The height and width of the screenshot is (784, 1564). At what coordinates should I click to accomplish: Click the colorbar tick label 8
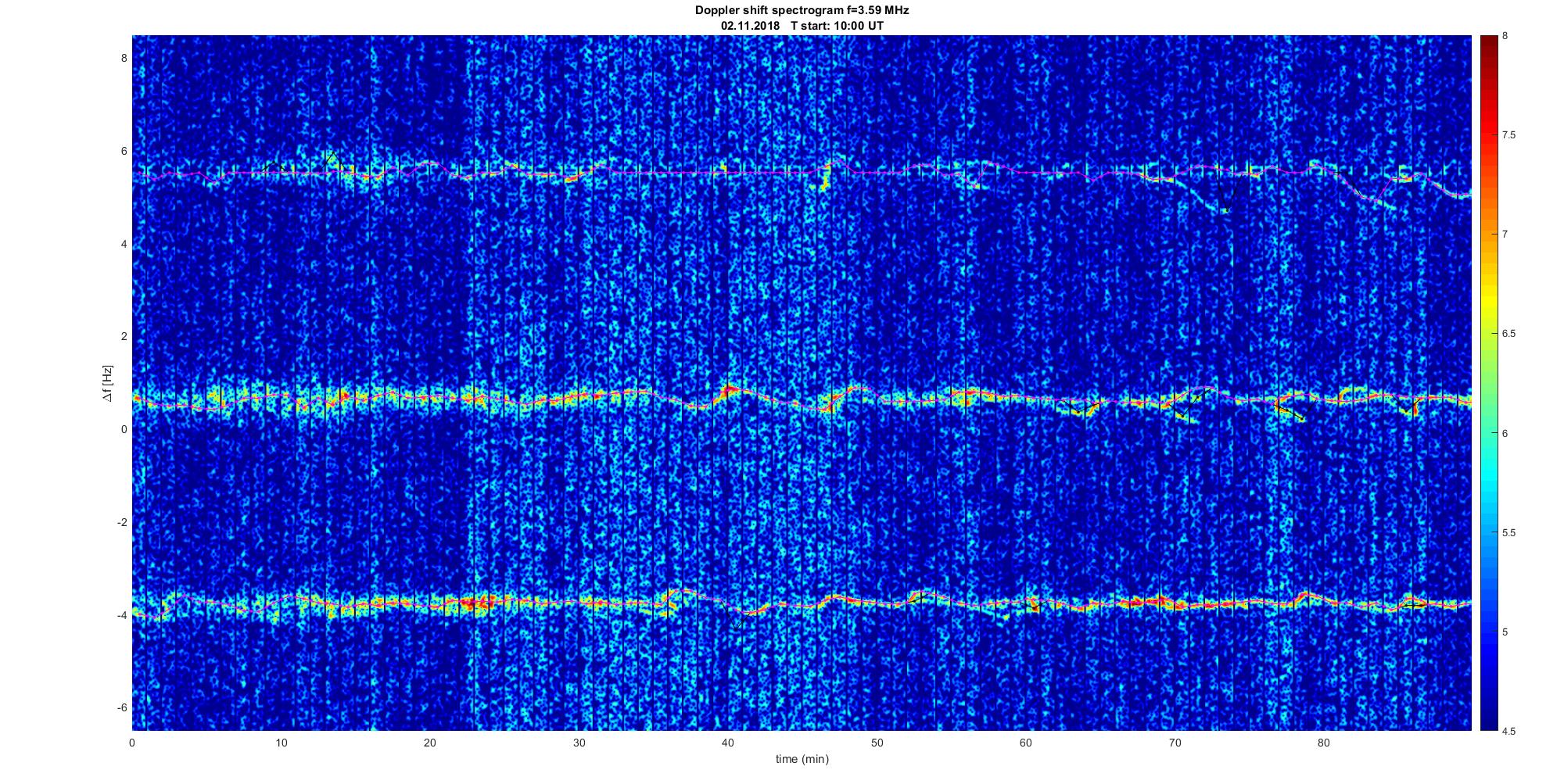pyautogui.click(x=1505, y=36)
